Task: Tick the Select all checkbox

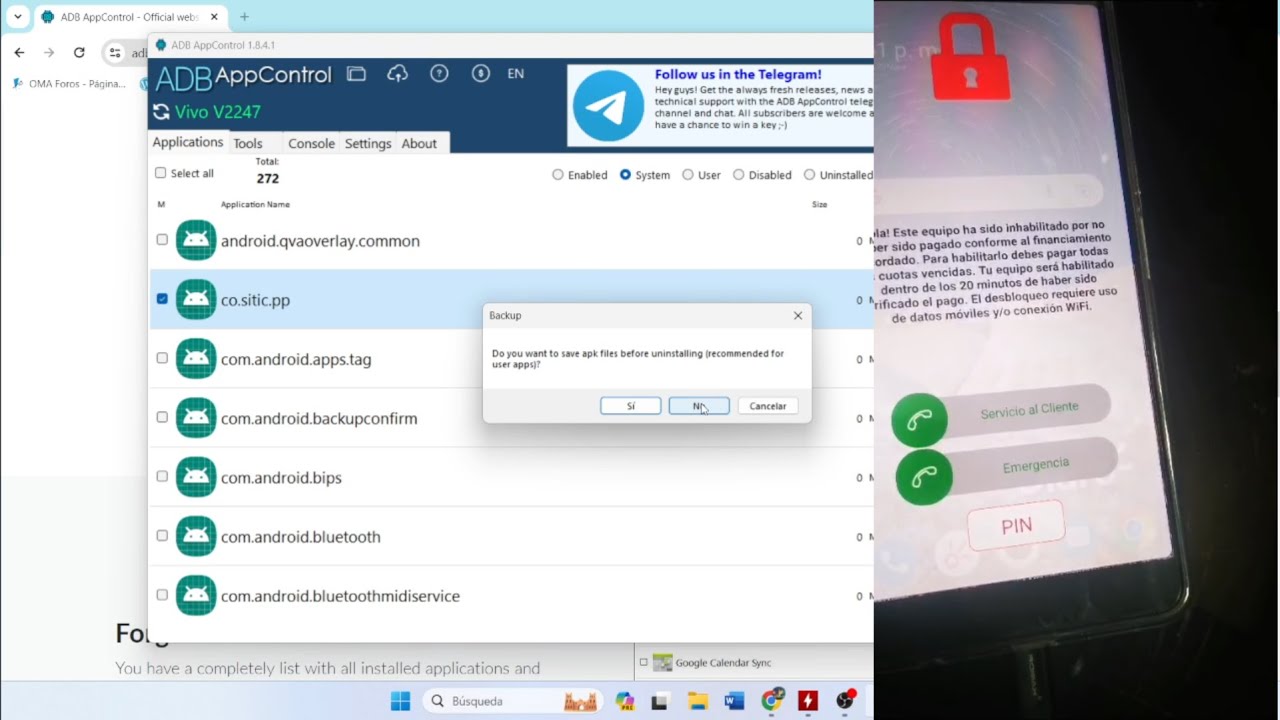Action: click(x=160, y=173)
